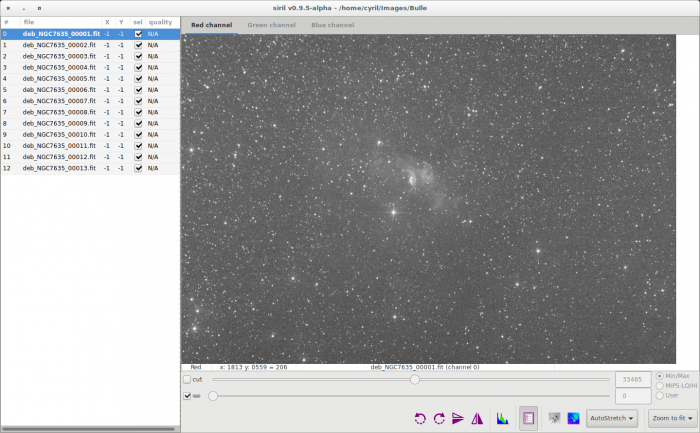Select file name deb_NGC7635_00010.fit

coord(59,134)
